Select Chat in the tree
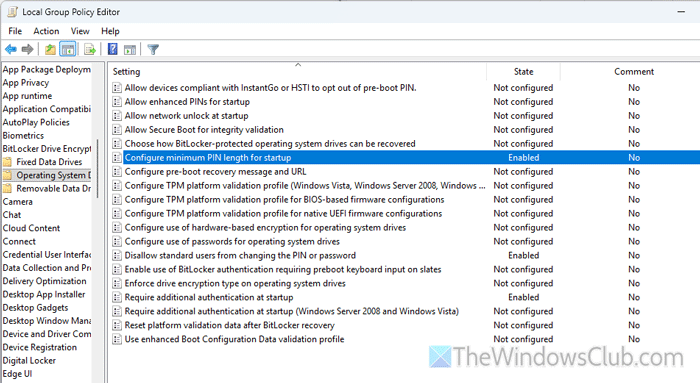 click(x=12, y=215)
